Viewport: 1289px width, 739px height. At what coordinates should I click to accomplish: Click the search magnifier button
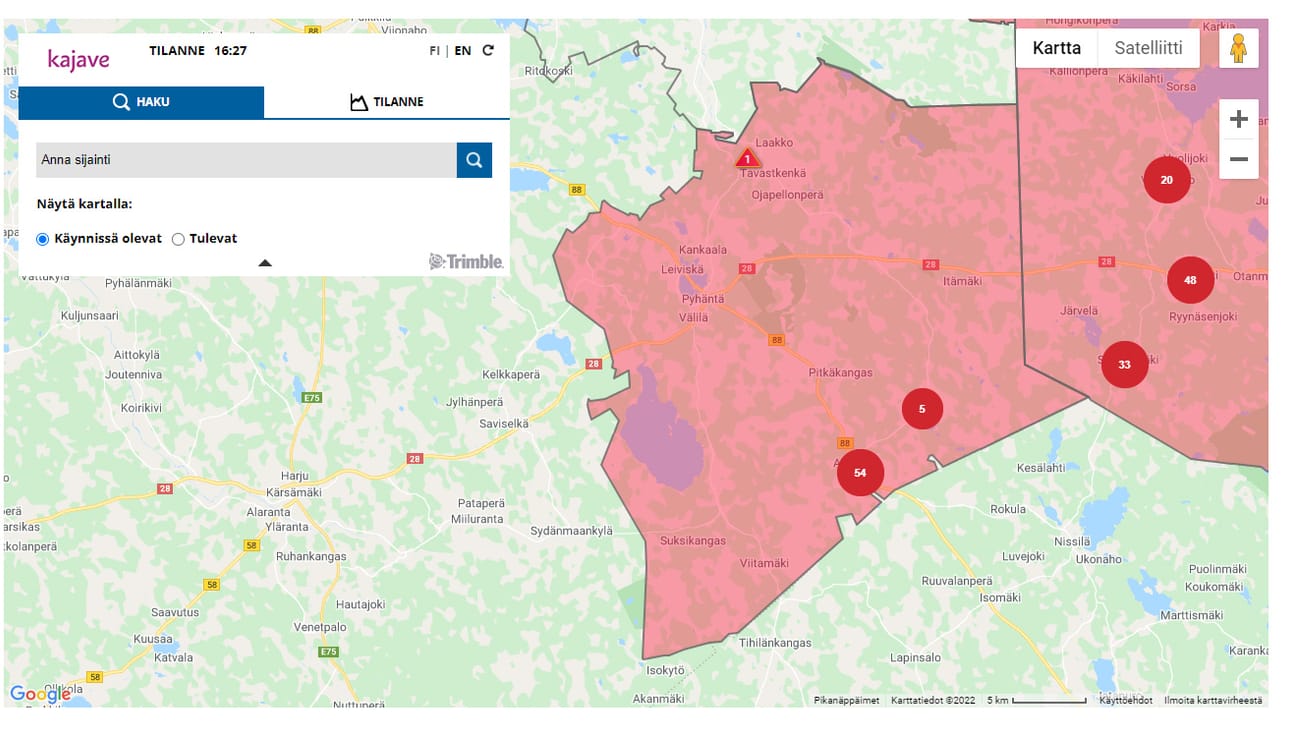pos(474,160)
